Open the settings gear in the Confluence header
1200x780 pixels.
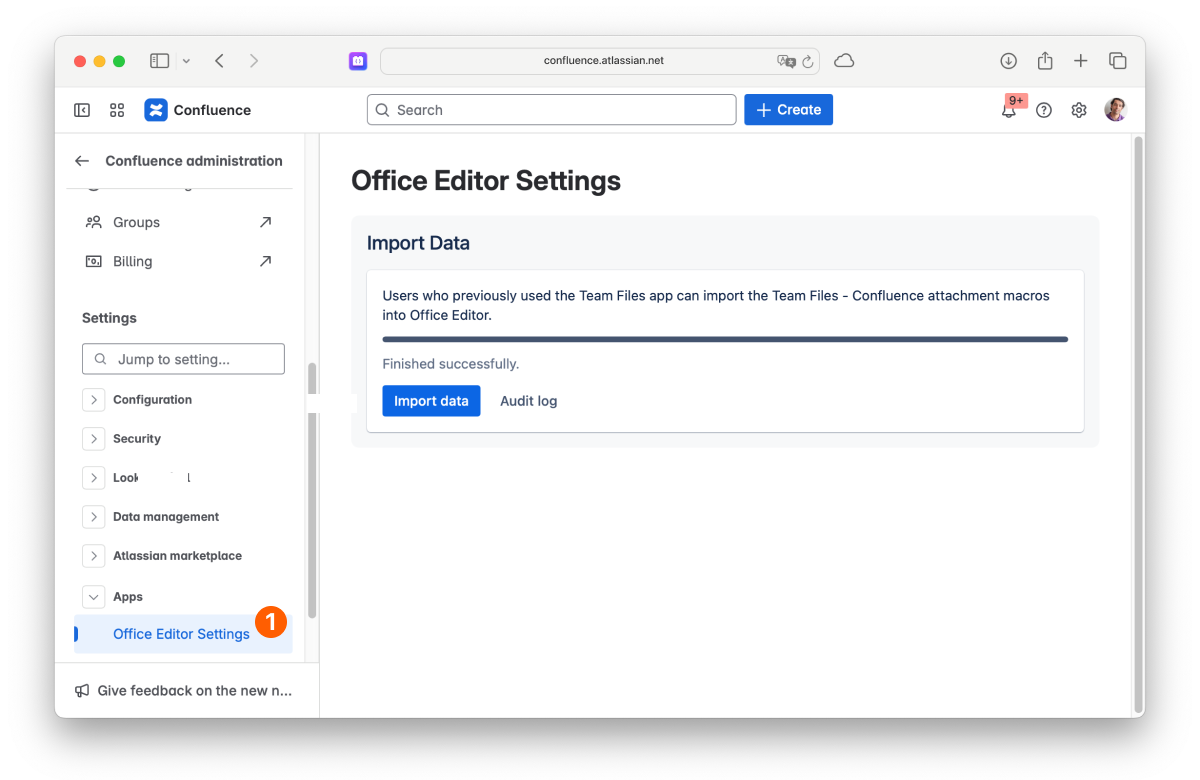pyautogui.click(x=1079, y=110)
